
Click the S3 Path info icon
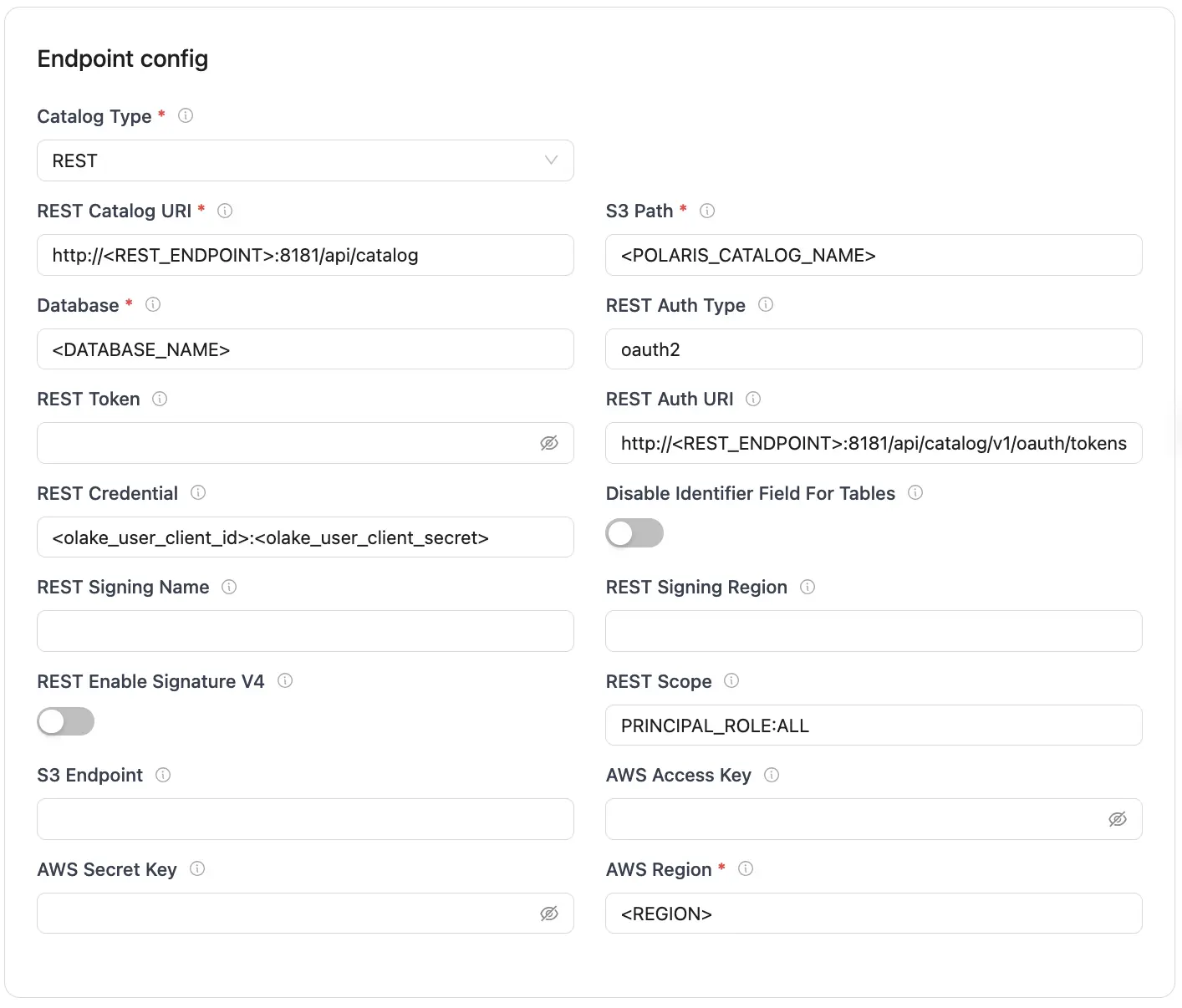point(707,211)
